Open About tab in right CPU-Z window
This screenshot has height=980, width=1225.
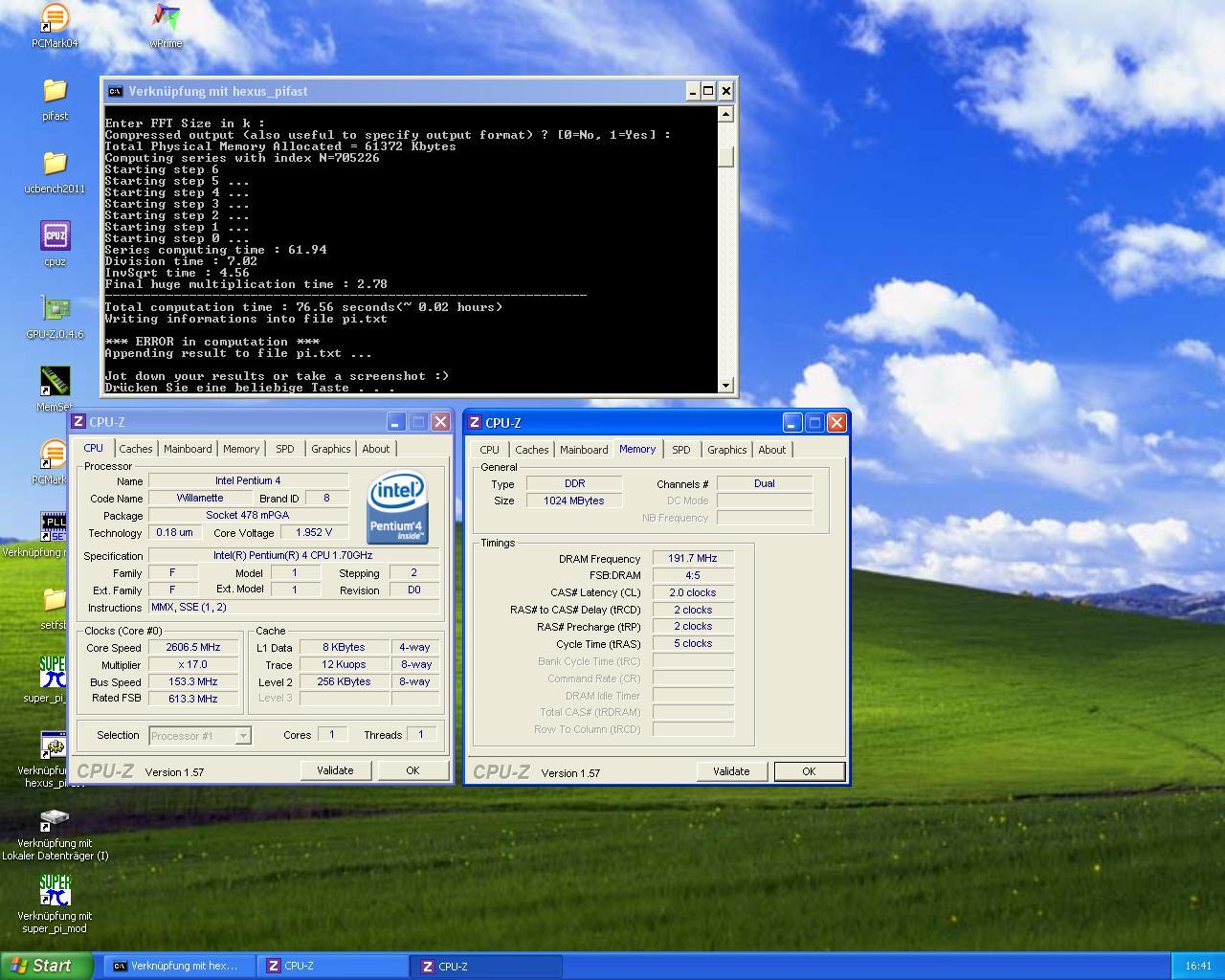coord(772,450)
